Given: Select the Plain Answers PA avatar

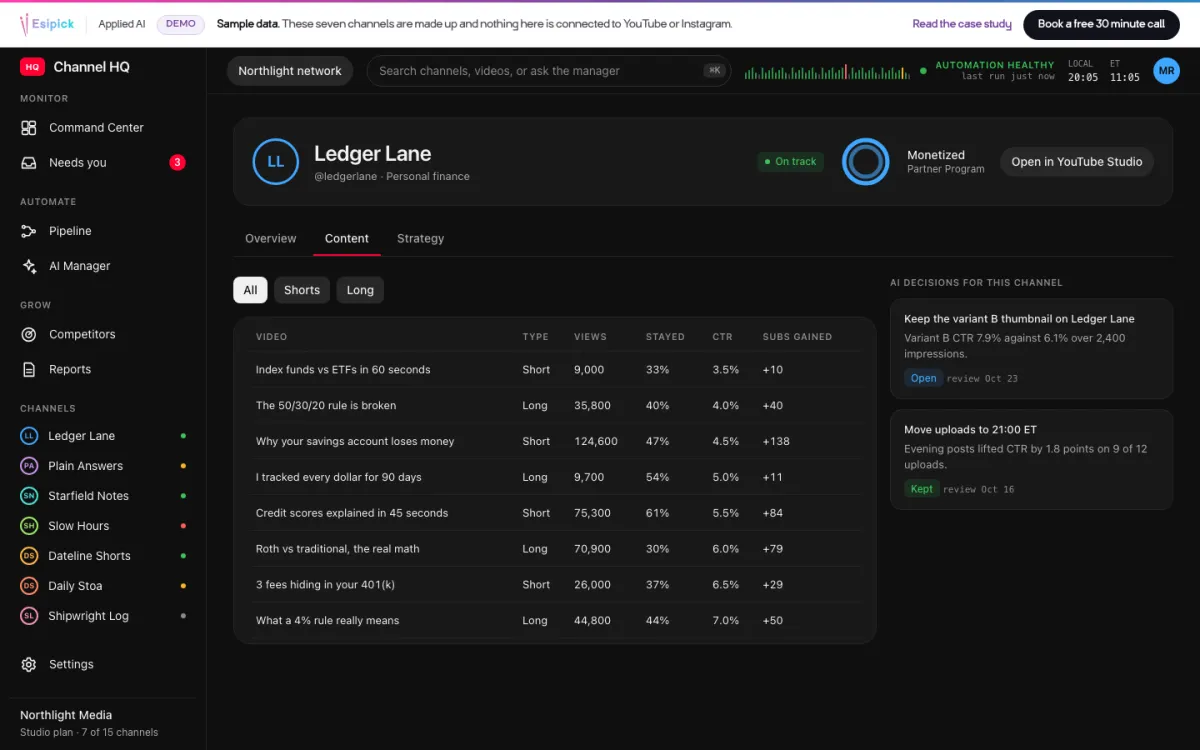Looking at the screenshot, I should [x=29, y=466].
